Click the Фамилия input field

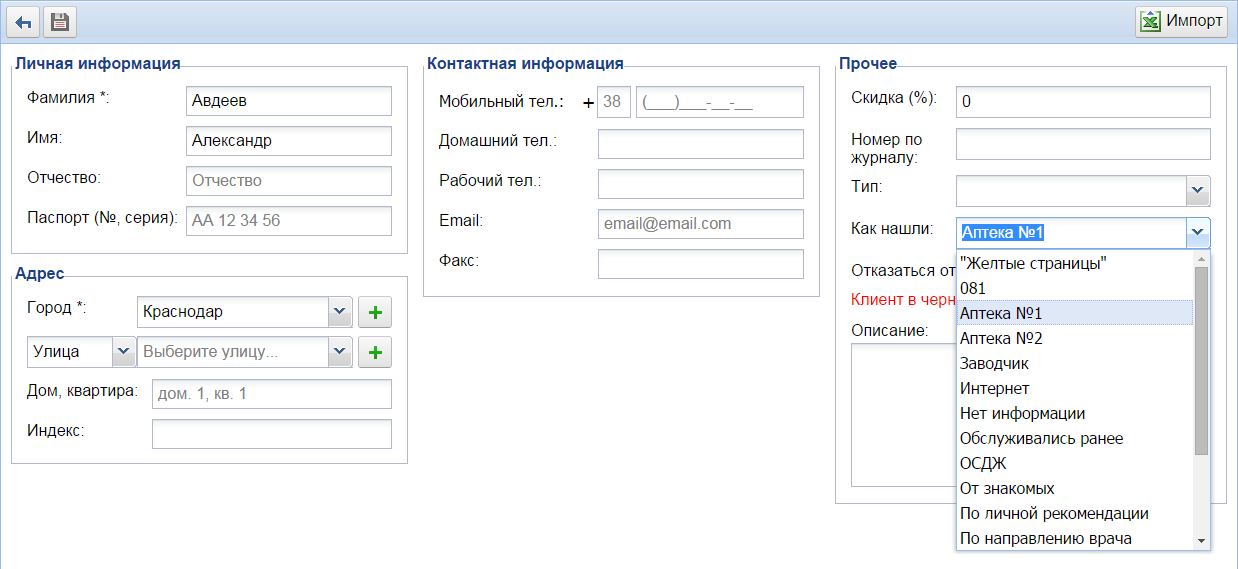pos(289,101)
